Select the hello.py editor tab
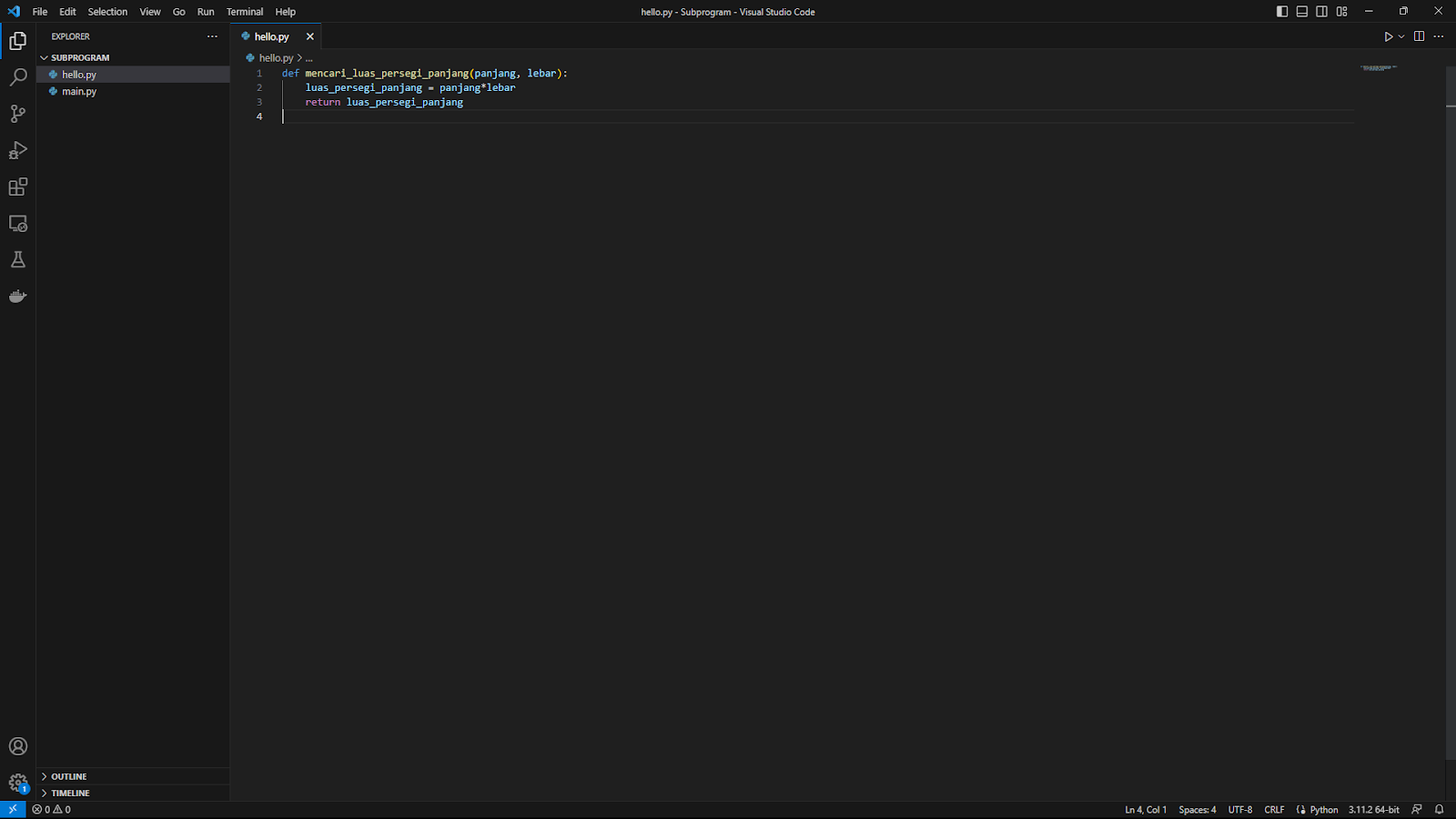The image size is (1456, 819). point(271,36)
